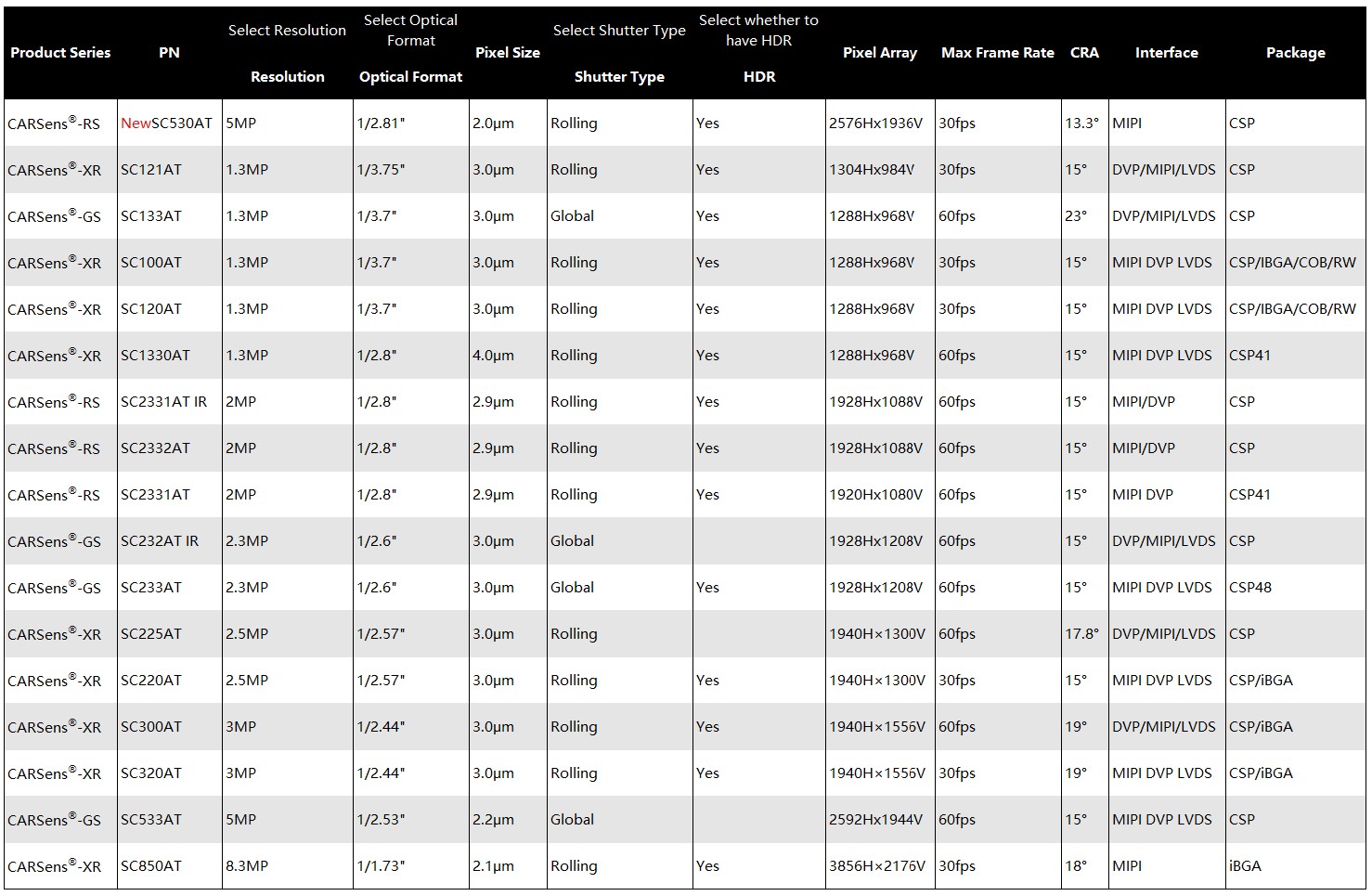Open the Select Shutter Type filter
The height and width of the screenshot is (896, 1372).
point(619,30)
